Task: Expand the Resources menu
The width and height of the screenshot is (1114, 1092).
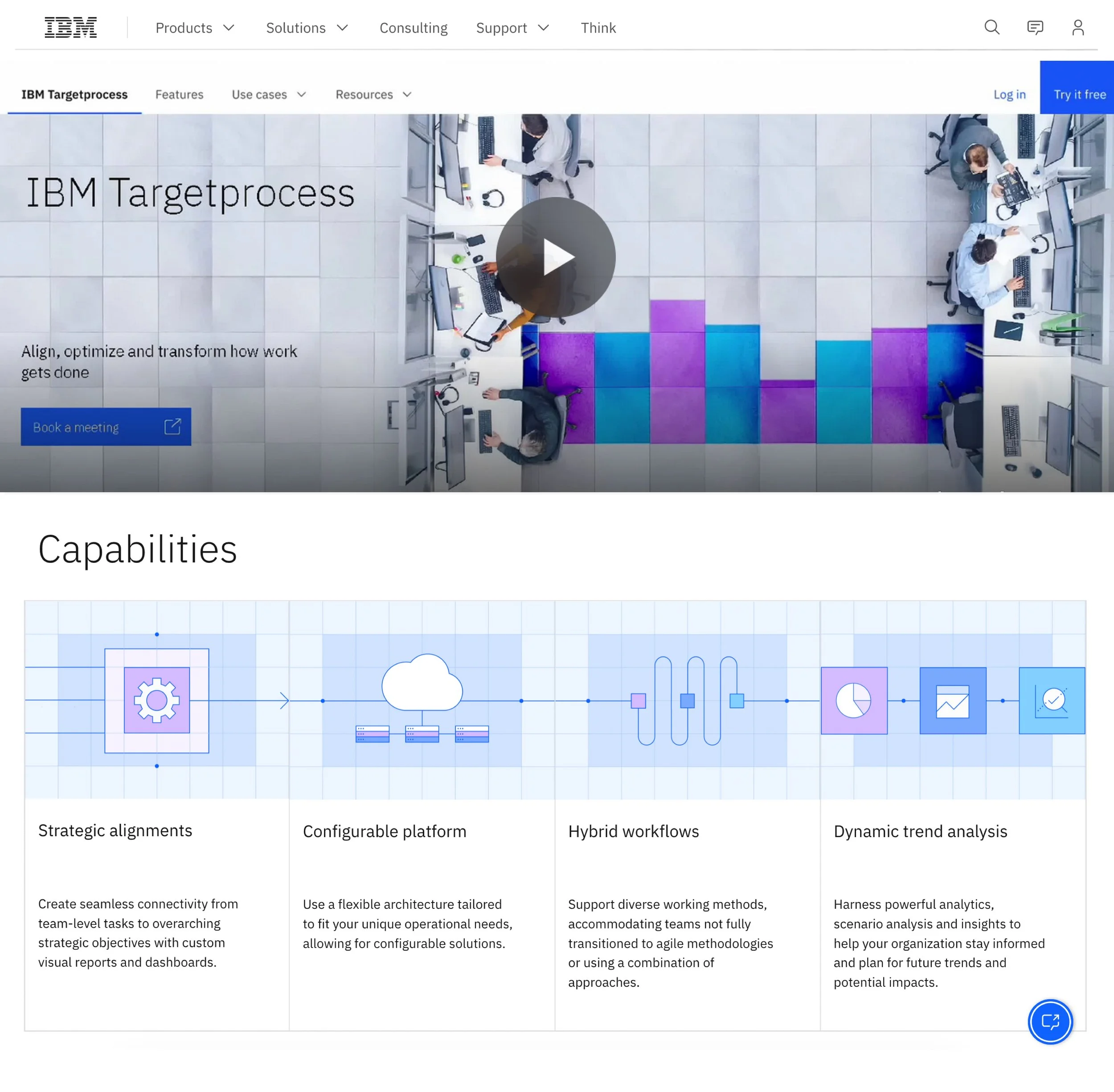Action: click(x=373, y=94)
